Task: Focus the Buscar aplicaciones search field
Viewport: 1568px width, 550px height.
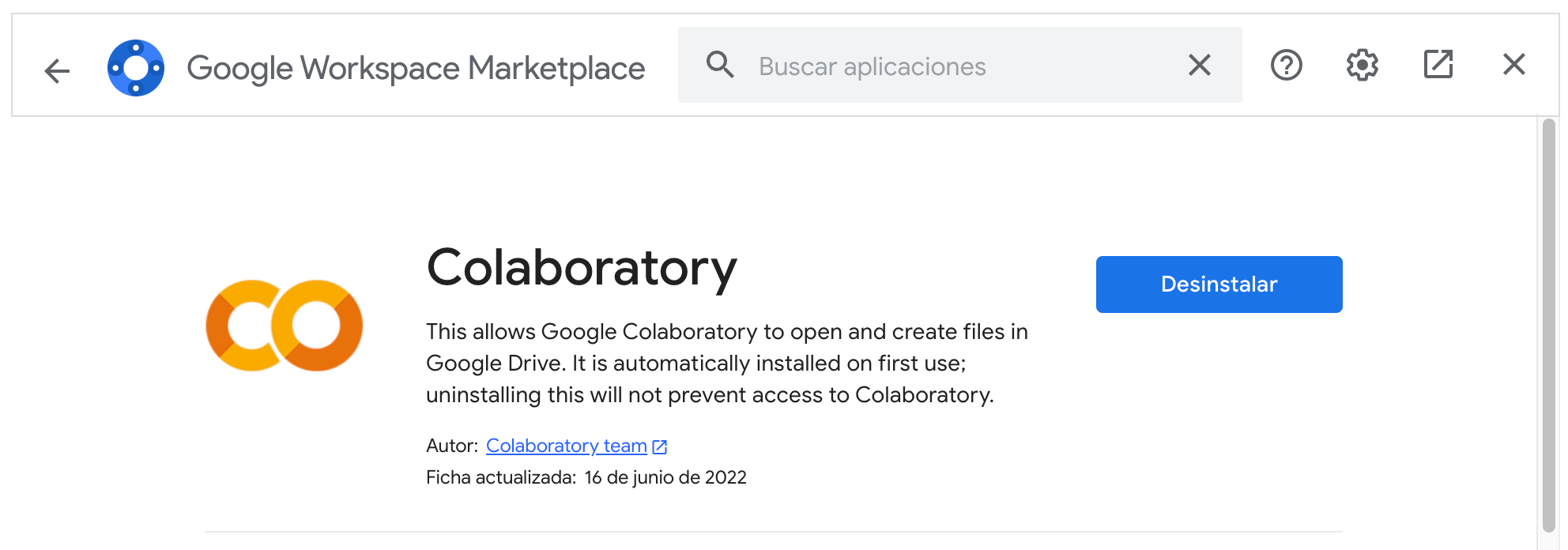Action: 959,66
